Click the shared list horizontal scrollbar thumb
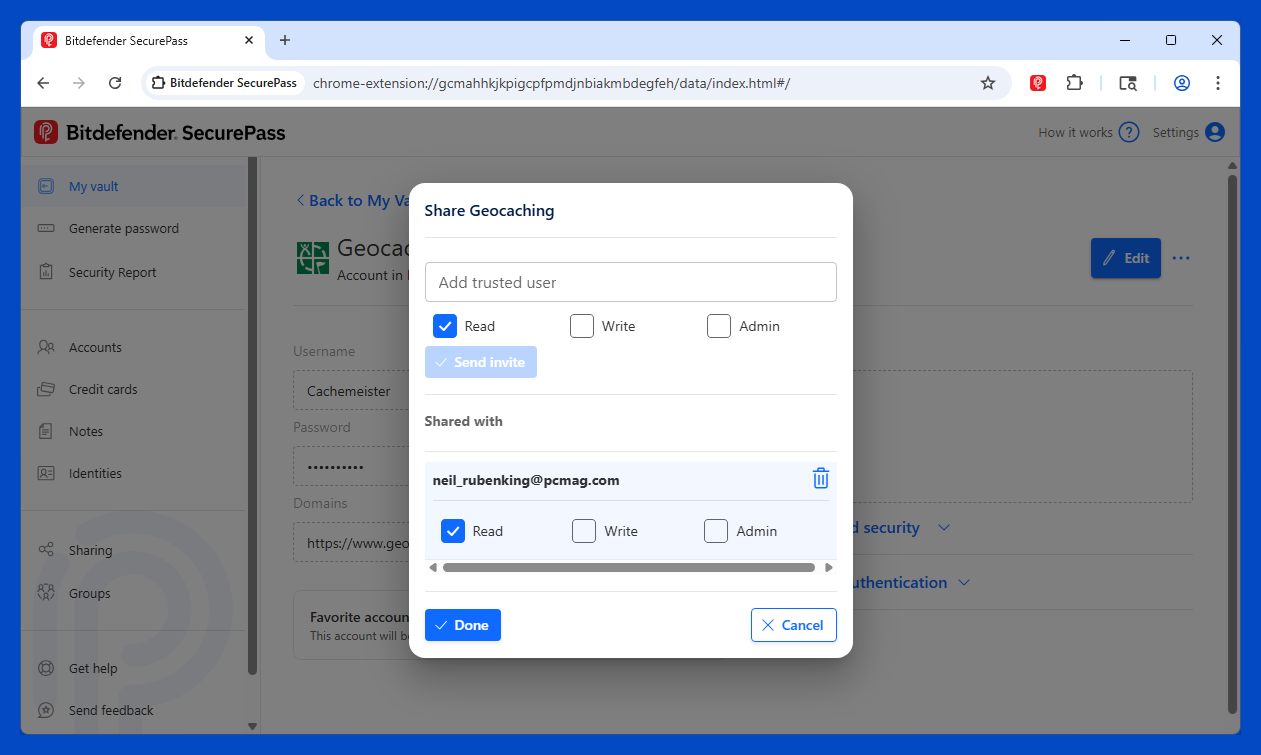Screen dimensions: 1261x755 [629, 567]
